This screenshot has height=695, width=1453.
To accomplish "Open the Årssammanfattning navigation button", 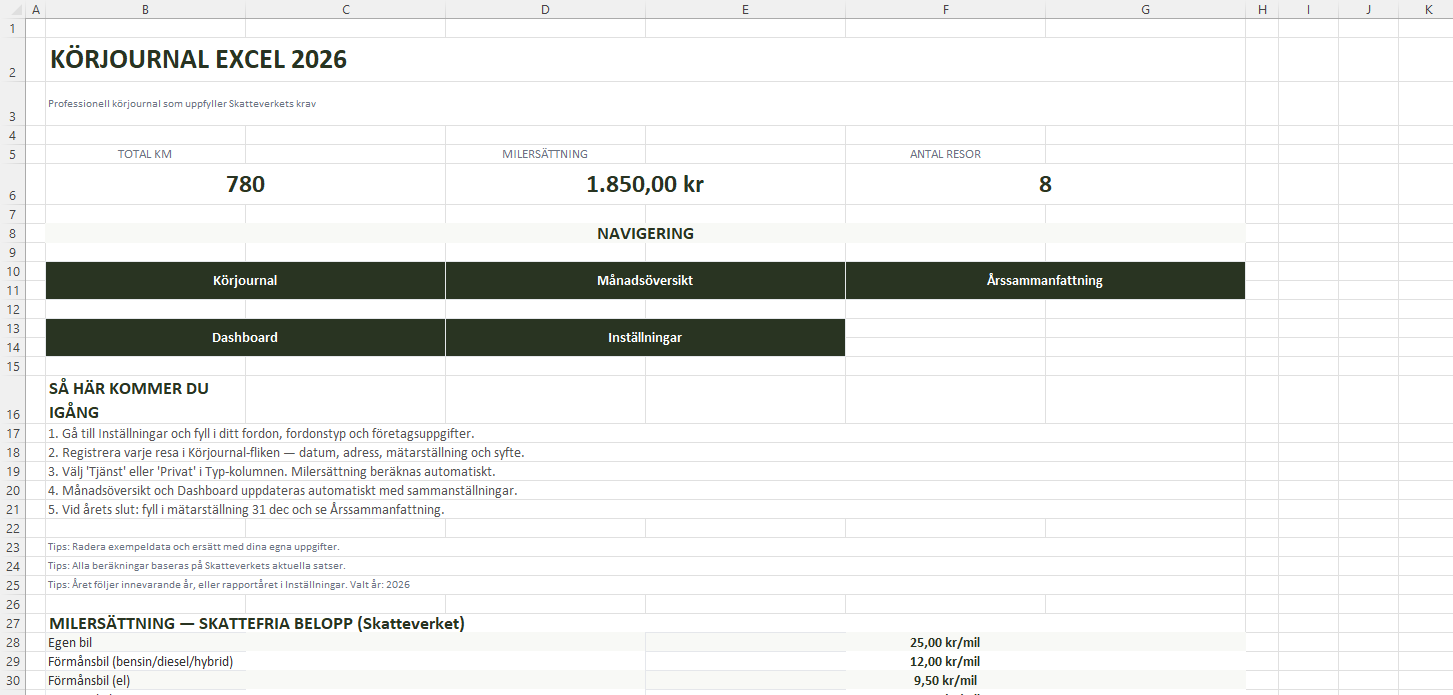I will (1045, 280).
